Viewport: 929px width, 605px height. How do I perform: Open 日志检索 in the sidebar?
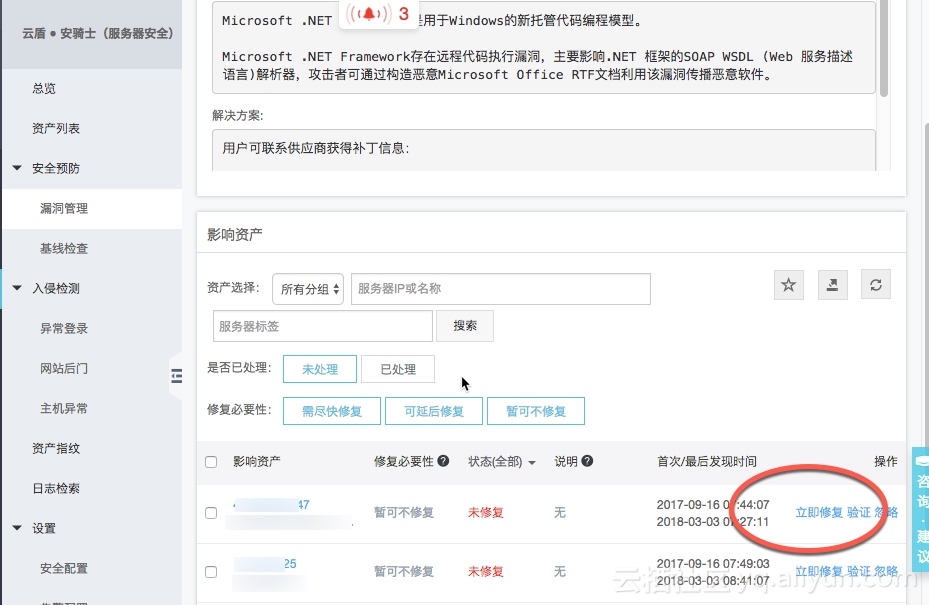tap(56, 488)
